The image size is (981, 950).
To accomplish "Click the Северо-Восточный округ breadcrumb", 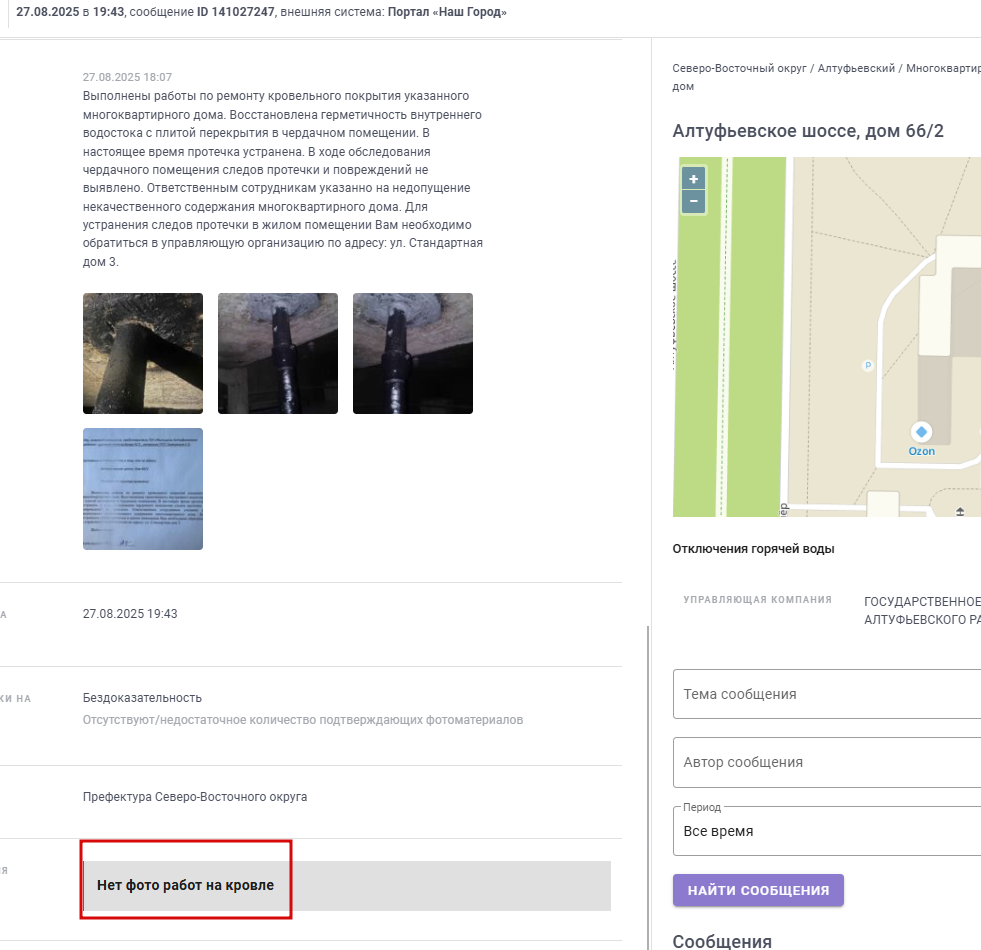I will pyautogui.click(x=740, y=68).
